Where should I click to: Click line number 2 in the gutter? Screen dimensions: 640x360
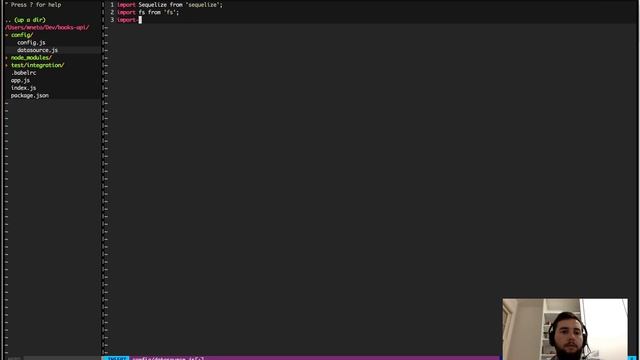tap(112, 13)
